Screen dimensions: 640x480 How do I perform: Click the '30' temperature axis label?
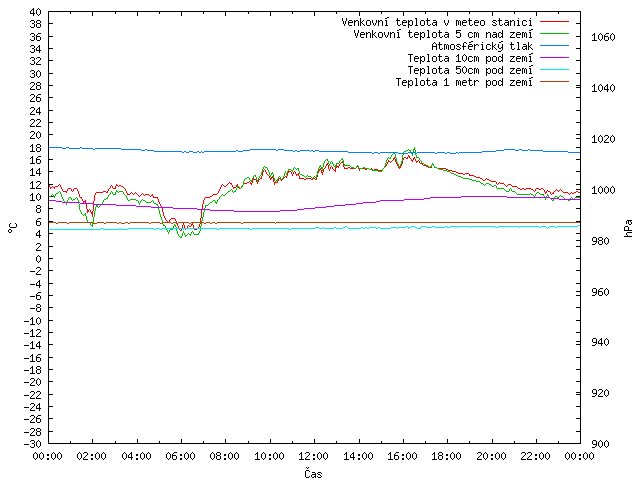36,73
